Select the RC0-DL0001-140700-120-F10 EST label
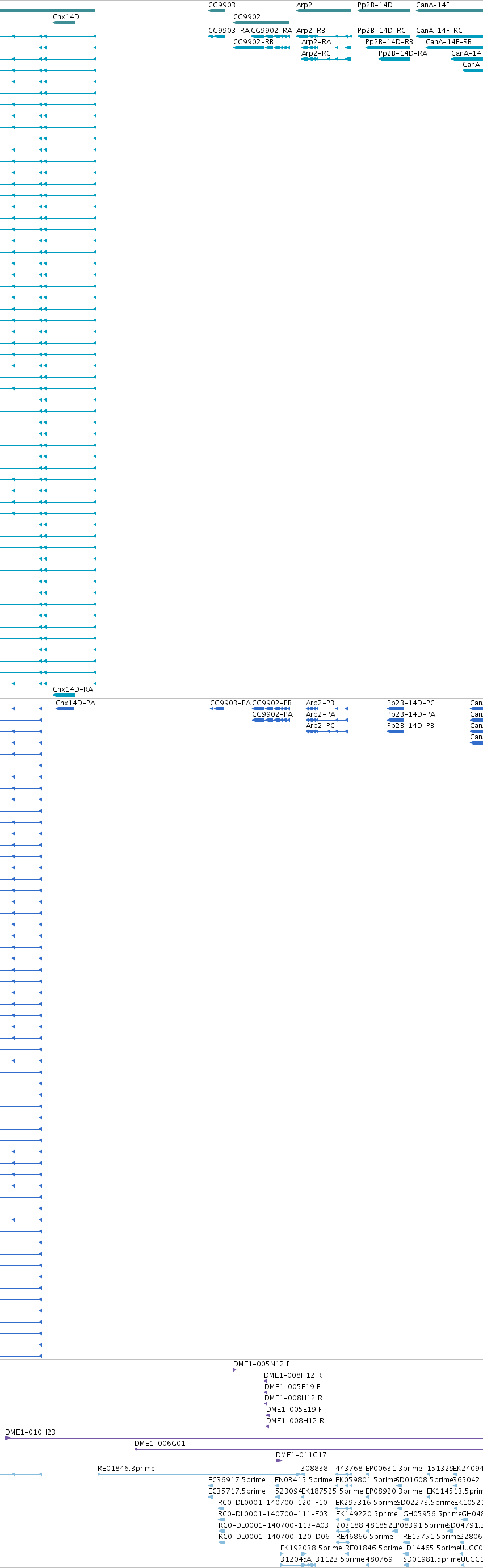The image size is (483, 1568). pos(272,1503)
